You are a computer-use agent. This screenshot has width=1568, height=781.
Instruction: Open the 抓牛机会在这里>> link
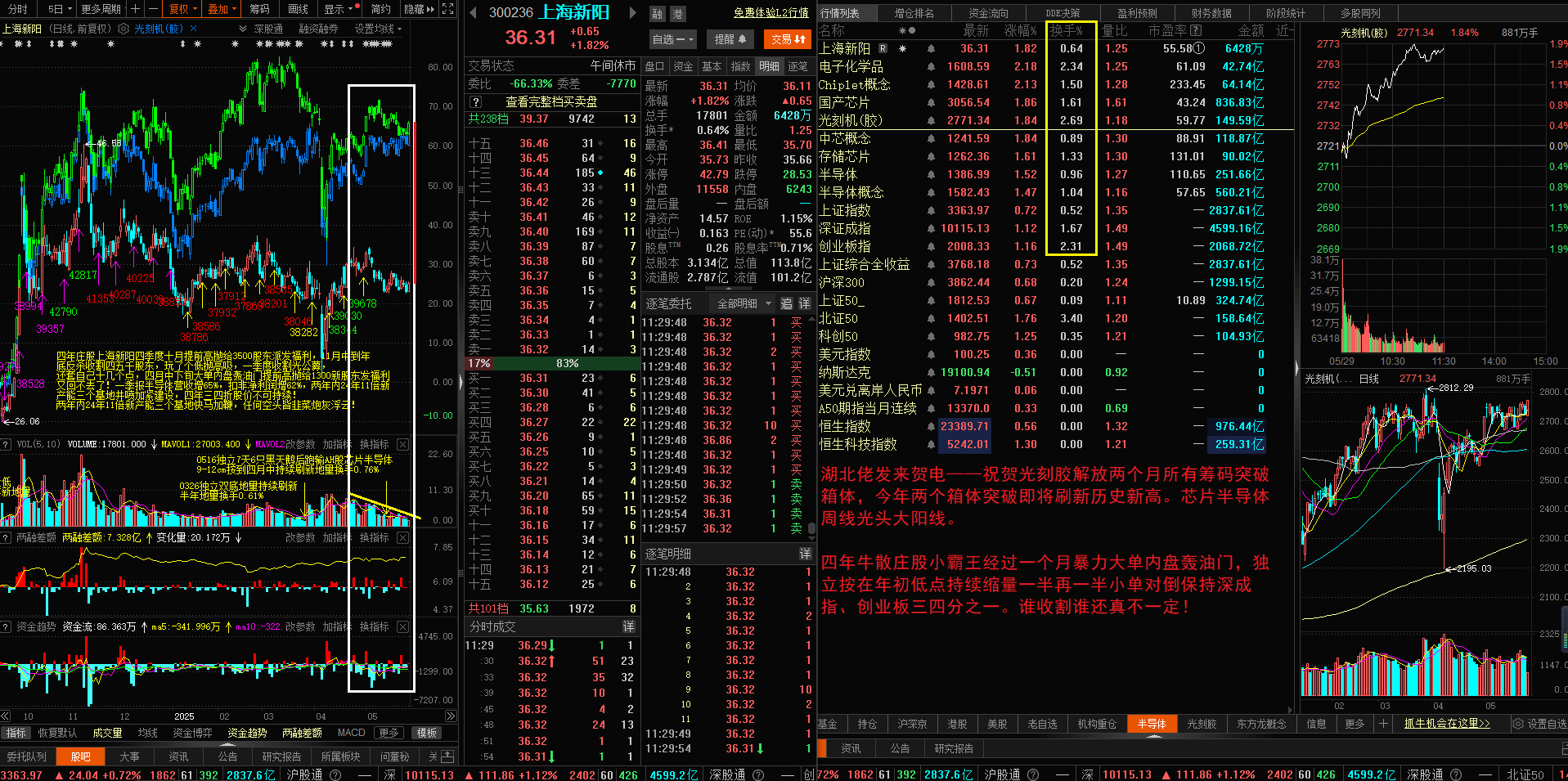click(x=1447, y=724)
